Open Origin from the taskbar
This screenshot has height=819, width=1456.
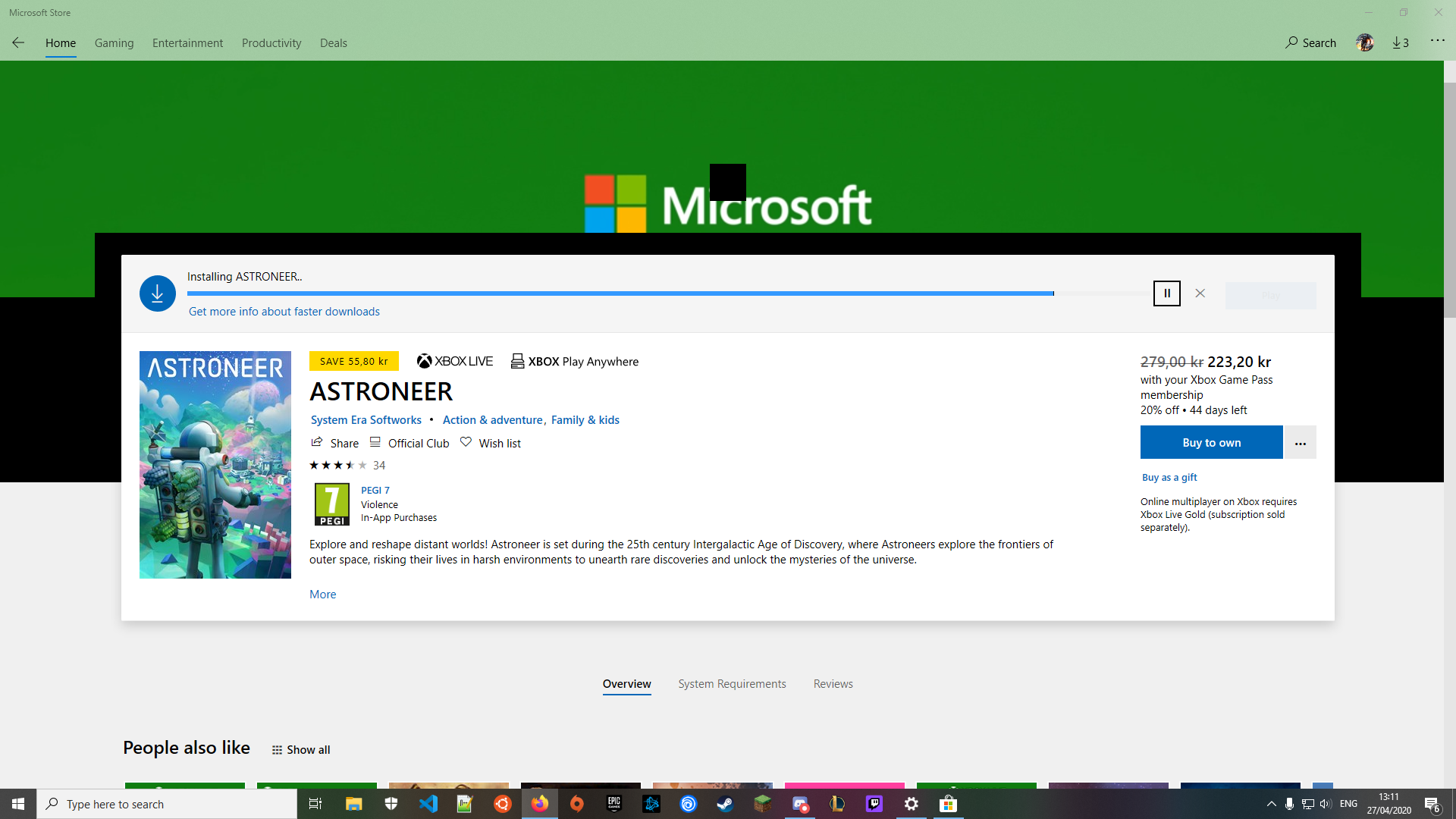pos(577,804)
